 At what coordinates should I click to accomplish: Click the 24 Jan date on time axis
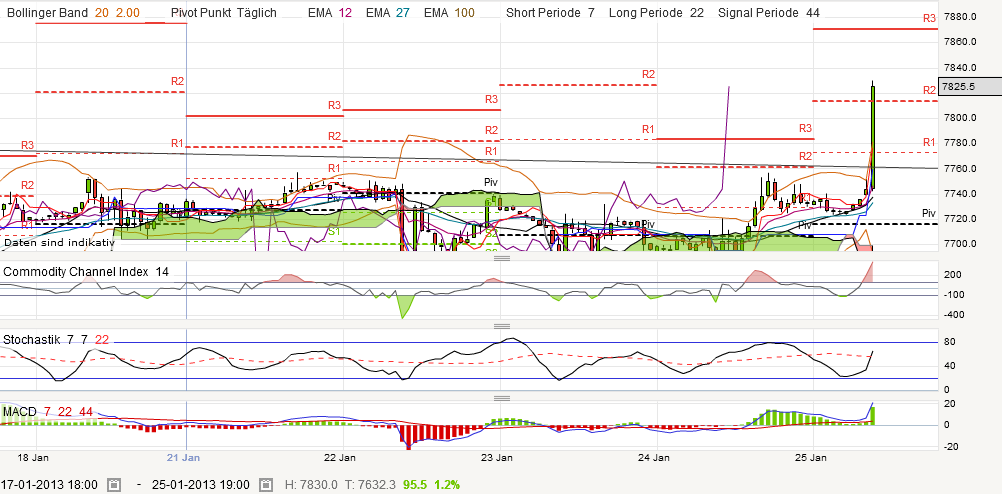(x=654, y=458)
